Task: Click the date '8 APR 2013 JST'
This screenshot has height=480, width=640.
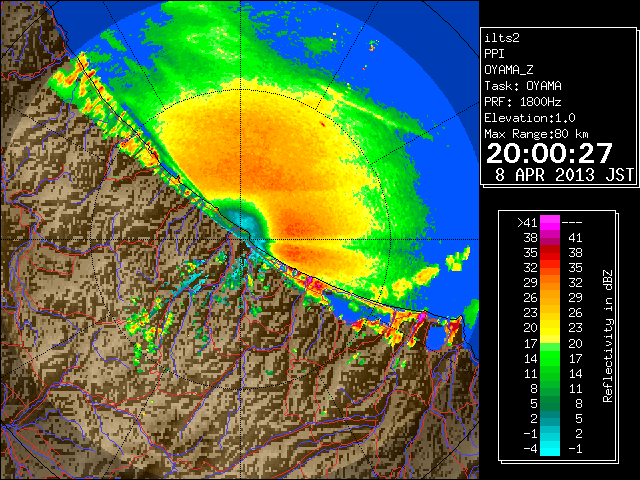Action: (x=564, y=175)
